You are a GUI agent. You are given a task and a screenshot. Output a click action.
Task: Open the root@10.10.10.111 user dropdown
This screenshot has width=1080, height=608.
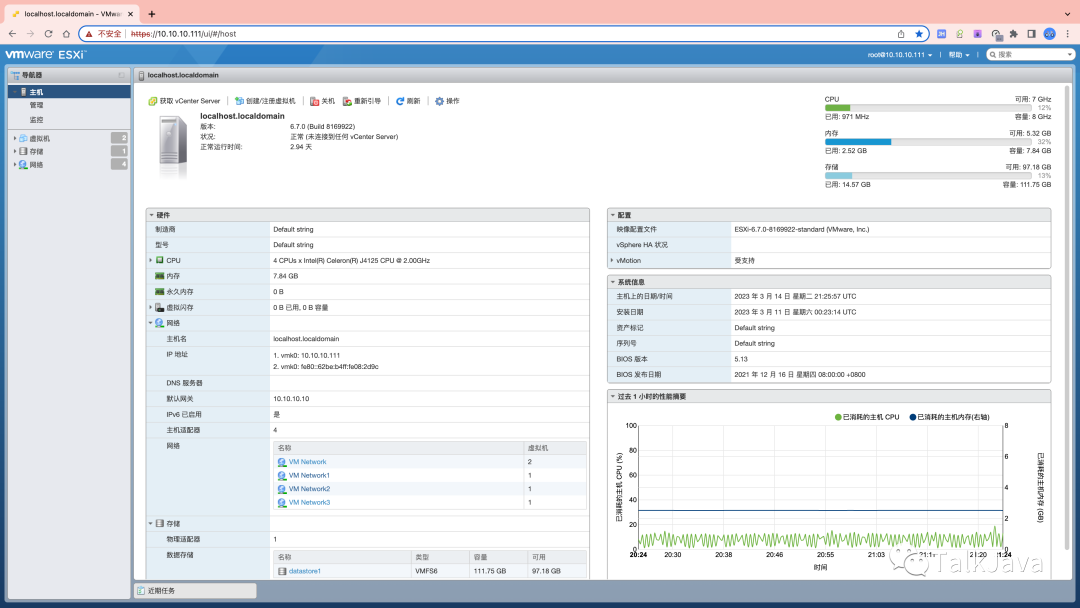[x=900, y=55]
